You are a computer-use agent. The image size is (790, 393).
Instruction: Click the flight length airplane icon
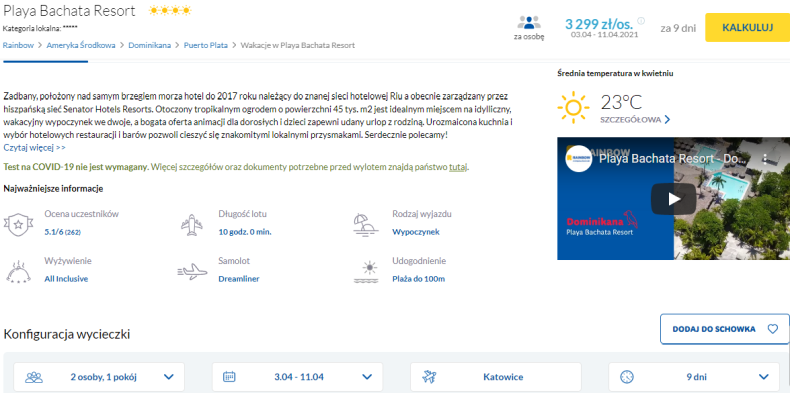click(x=192, y=225)
